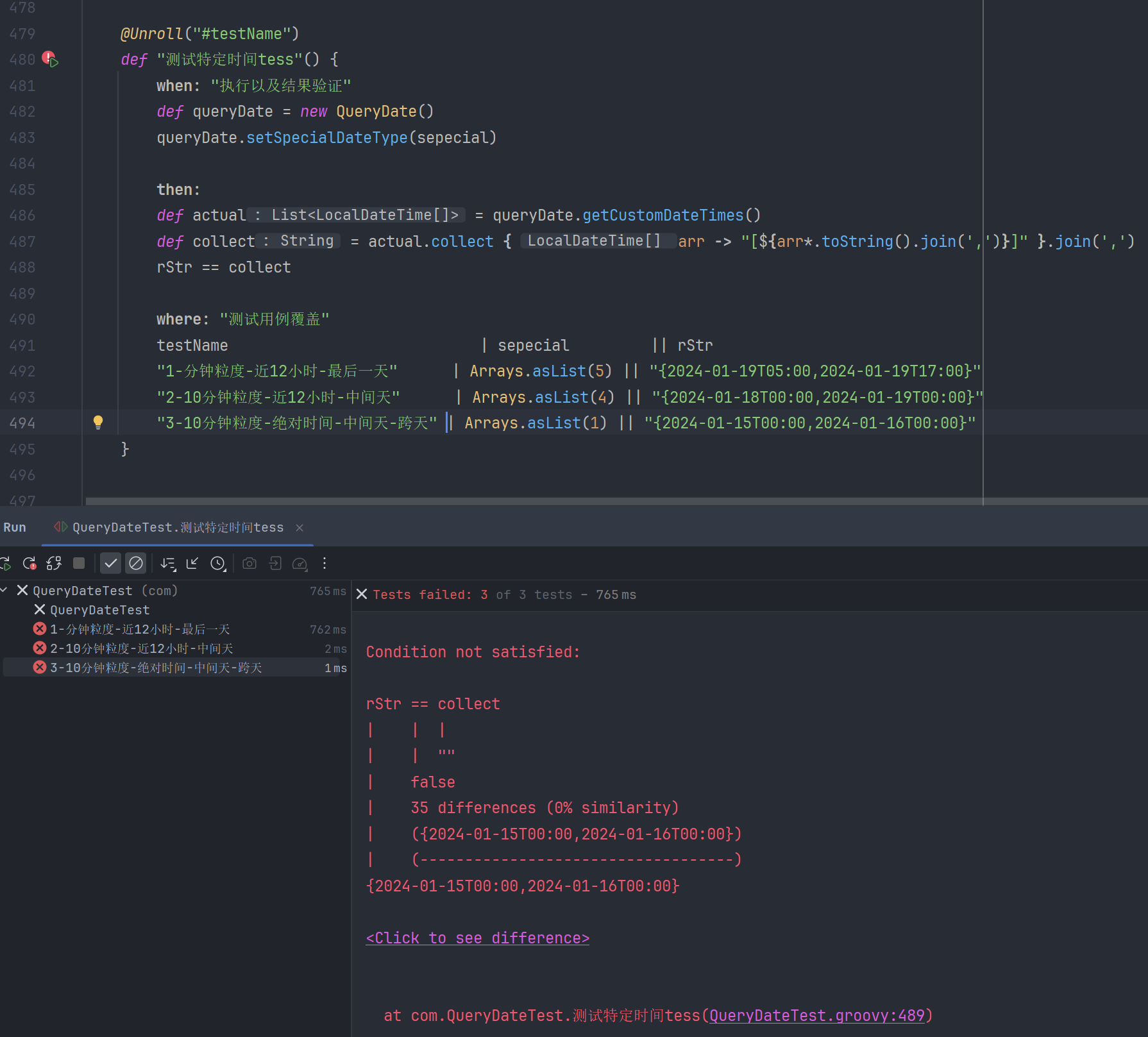Click '35 differences (0% similarity)' text
The image size is (1148, 1037).
[x=544, y=808]
